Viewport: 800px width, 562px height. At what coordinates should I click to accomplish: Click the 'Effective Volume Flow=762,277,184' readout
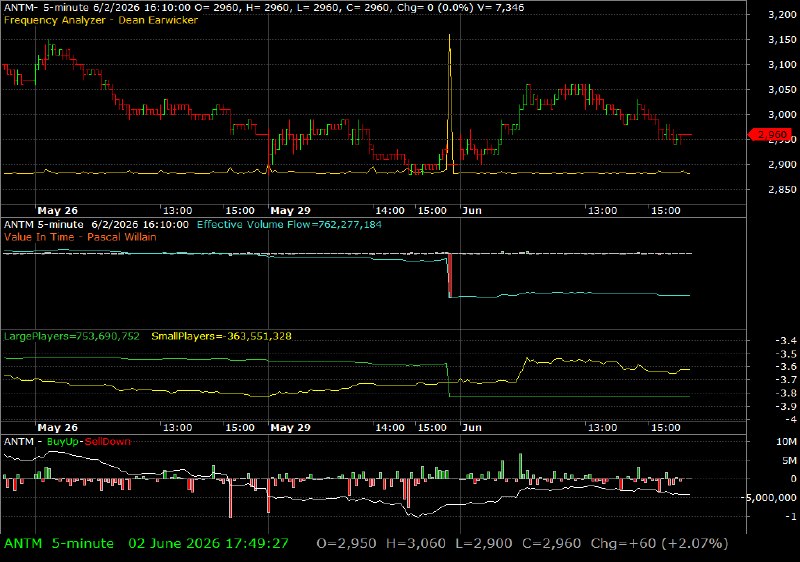pyautogui.click(x=289, y=224)
